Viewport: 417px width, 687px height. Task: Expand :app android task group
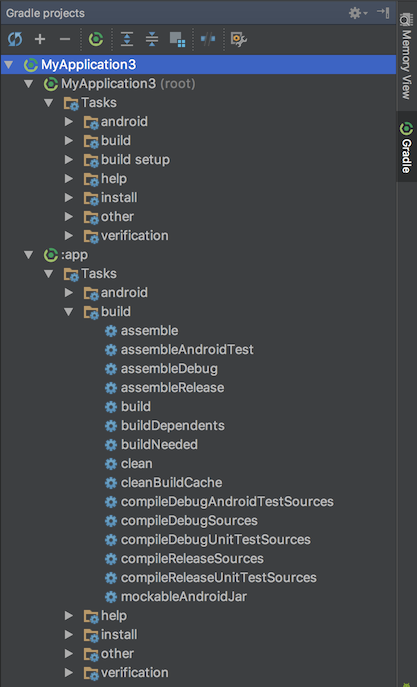click(69, 292)
